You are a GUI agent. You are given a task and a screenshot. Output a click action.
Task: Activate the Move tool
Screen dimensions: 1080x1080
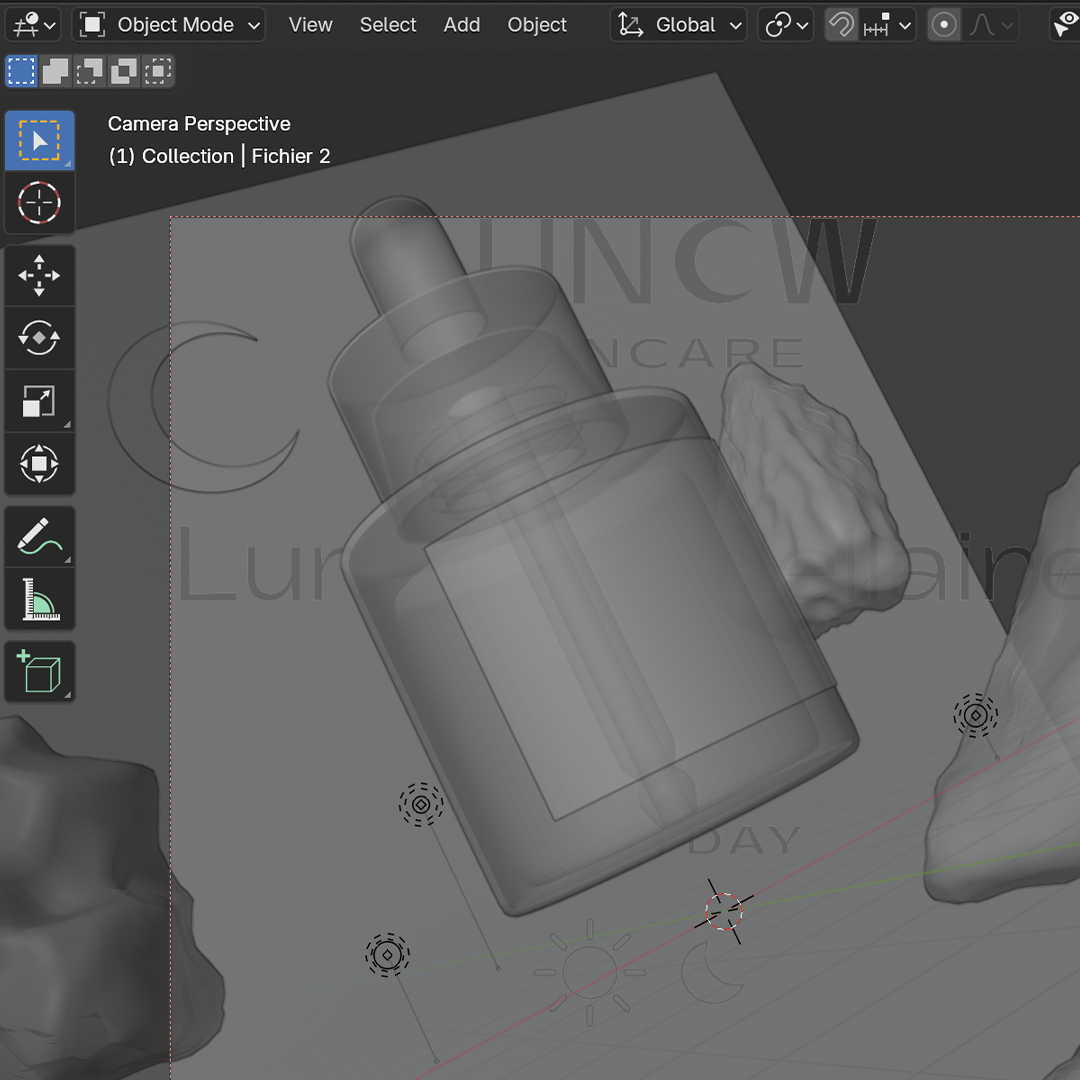tap(39, 276)
